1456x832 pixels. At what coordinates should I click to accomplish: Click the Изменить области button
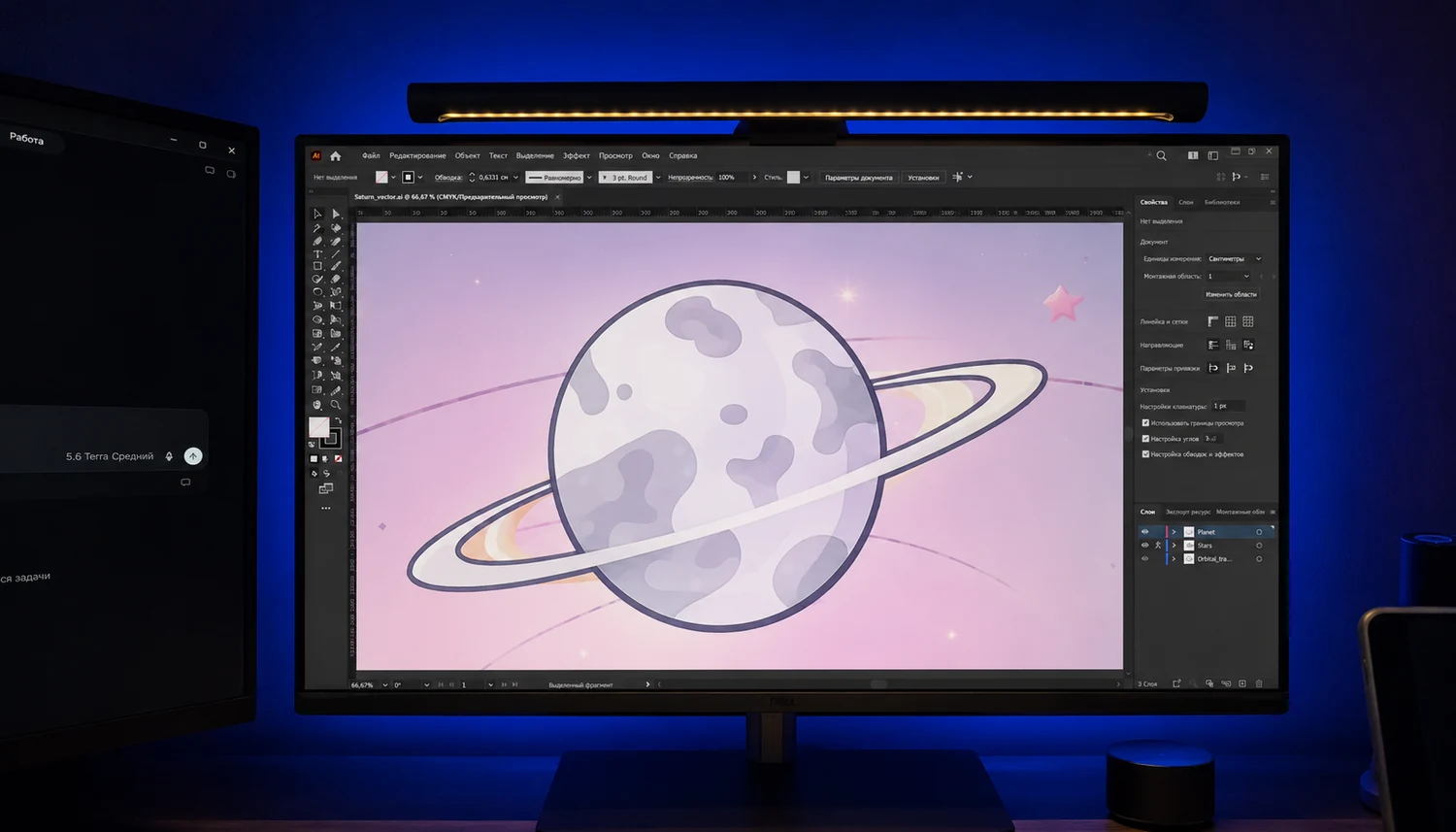coord(1231,294)
